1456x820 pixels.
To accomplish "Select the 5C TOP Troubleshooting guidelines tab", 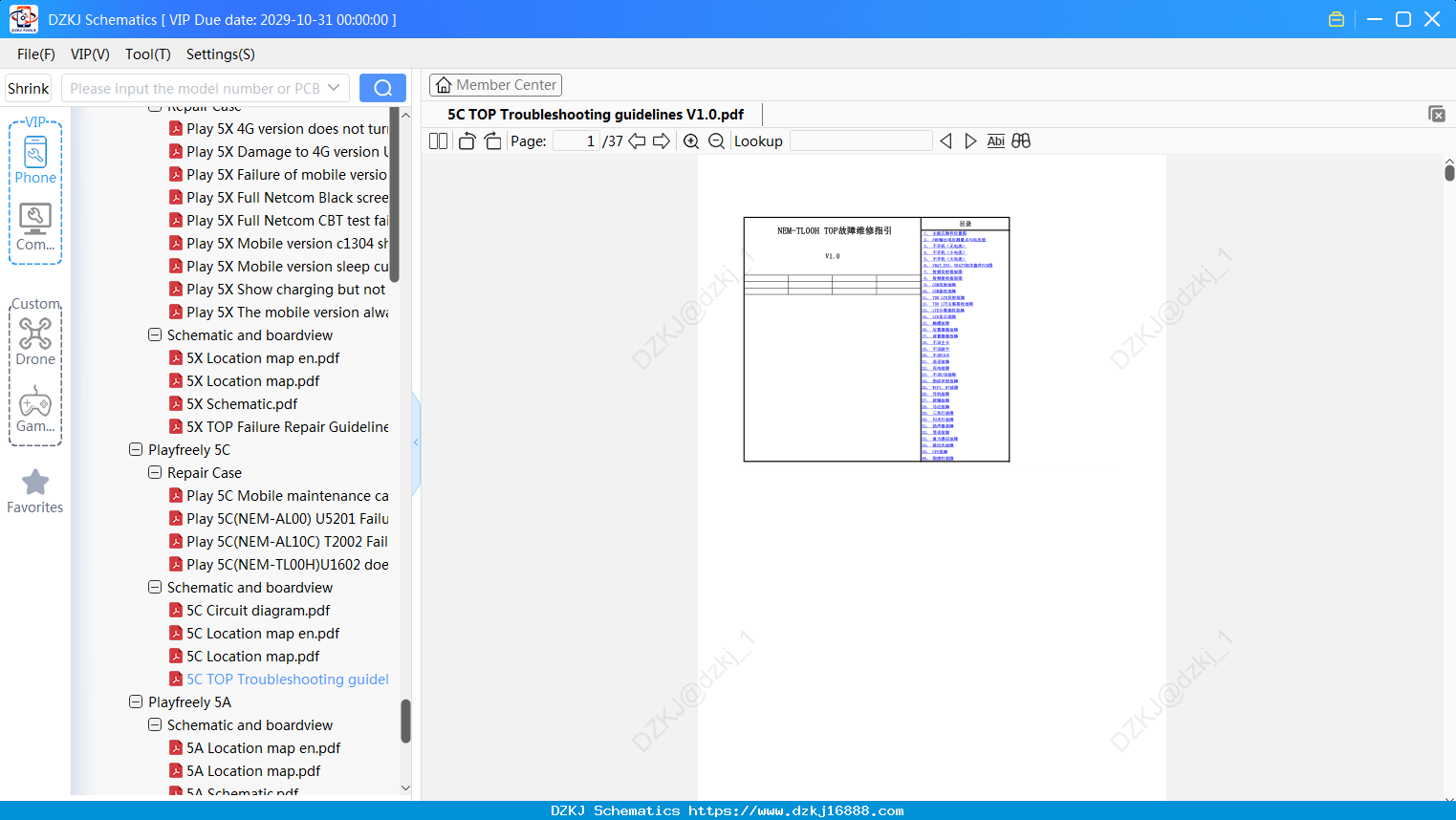I will [x=596, y=115].
